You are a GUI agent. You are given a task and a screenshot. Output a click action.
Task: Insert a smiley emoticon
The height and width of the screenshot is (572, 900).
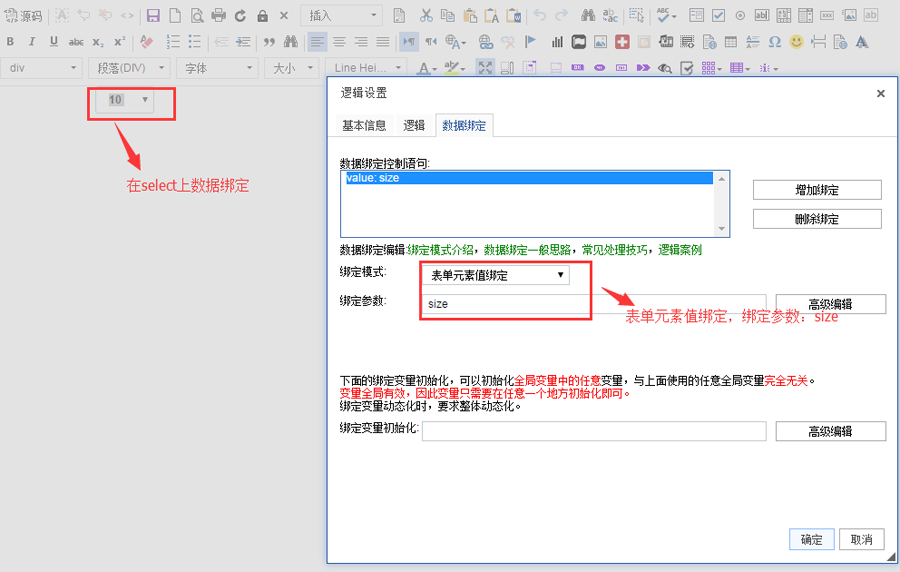click(796, 42)
